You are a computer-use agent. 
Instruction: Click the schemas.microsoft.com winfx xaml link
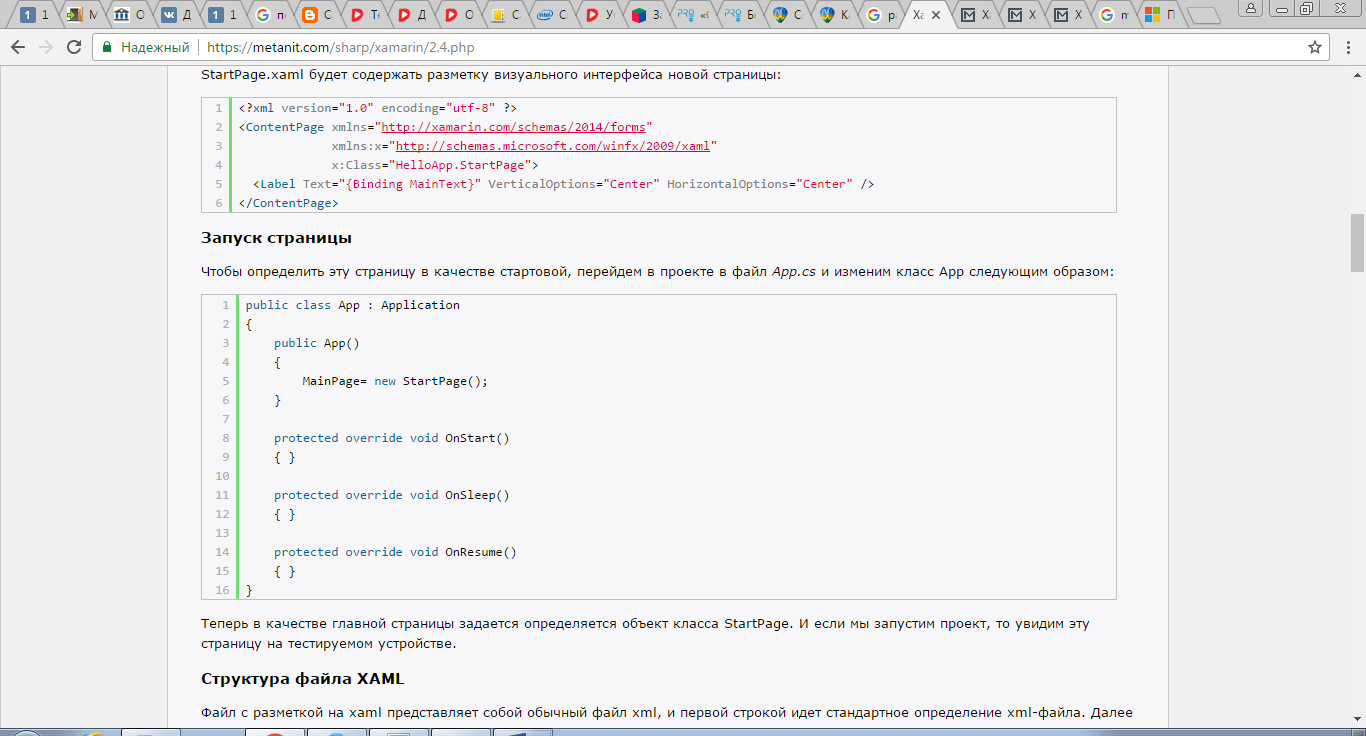553,146
